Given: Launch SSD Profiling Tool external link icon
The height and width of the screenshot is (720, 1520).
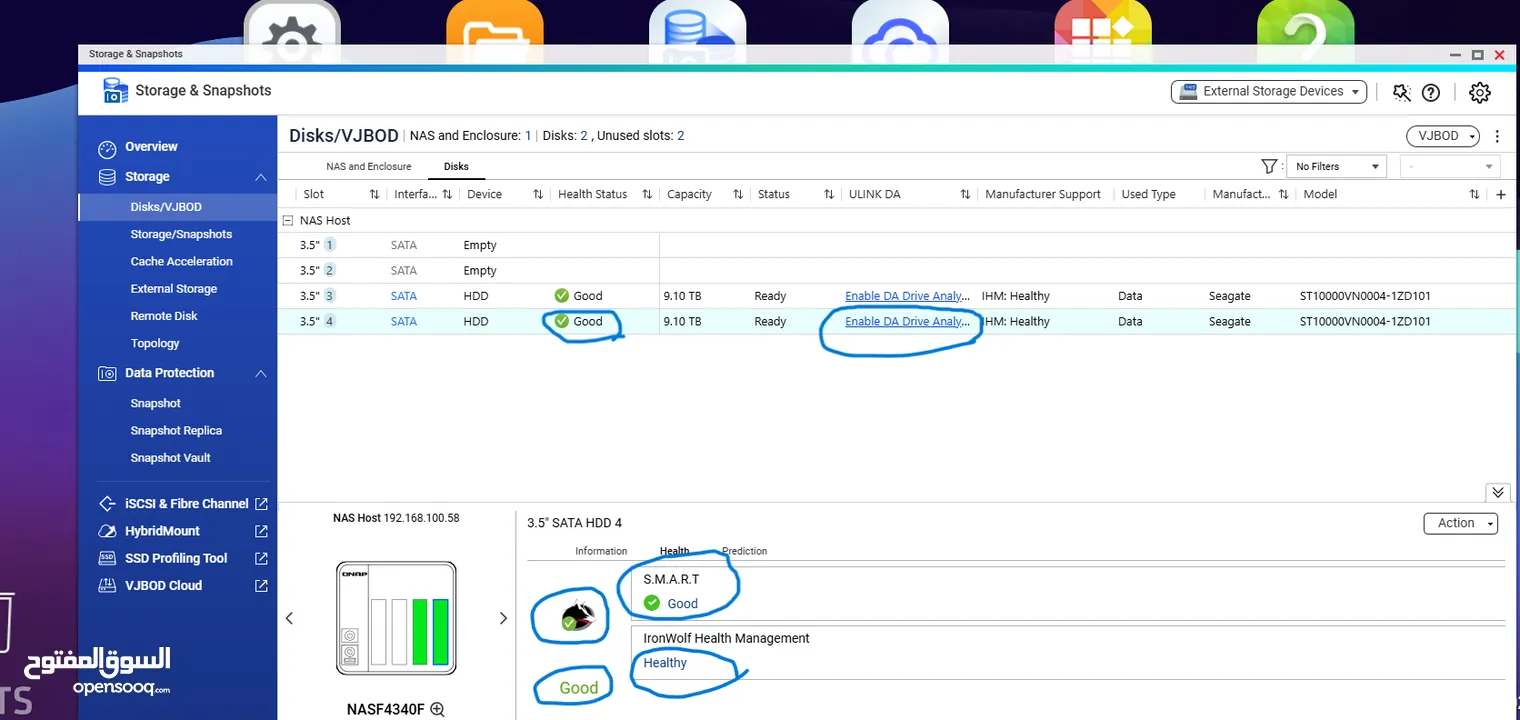Looking at the screenshot, I should point(261,558).
